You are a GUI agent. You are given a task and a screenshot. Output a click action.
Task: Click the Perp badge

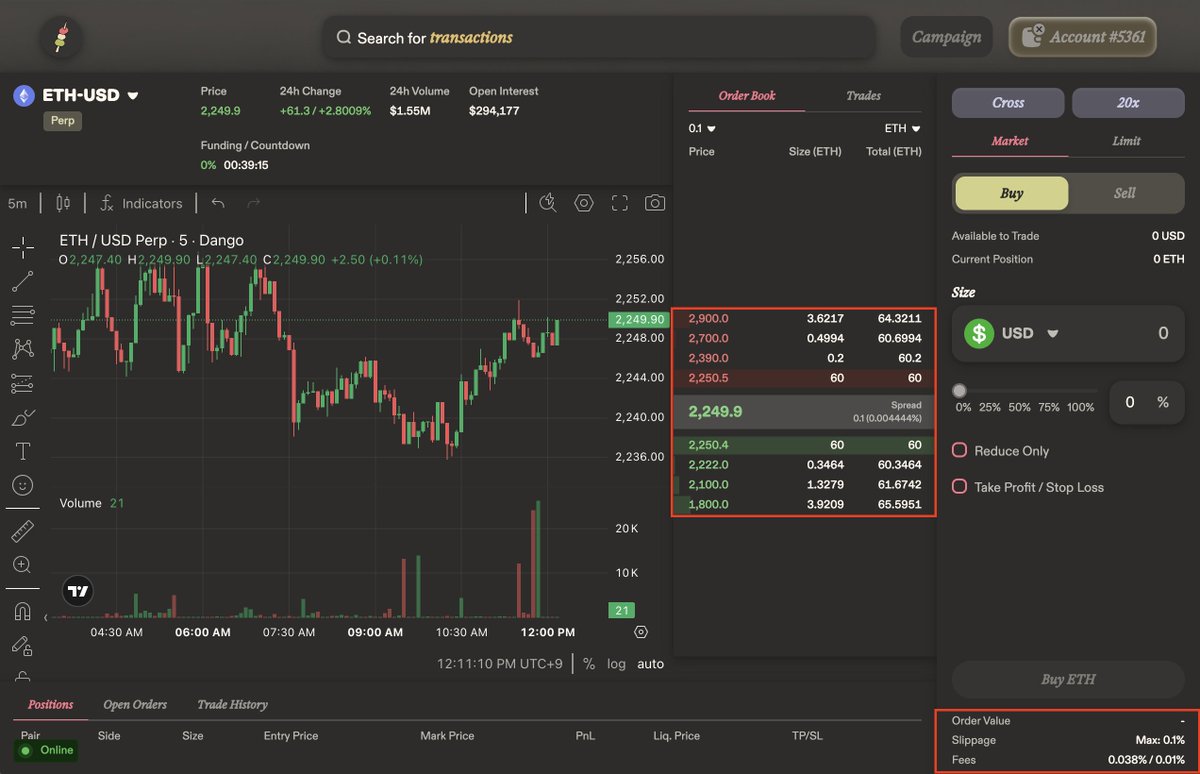click(x=64, y=120)
